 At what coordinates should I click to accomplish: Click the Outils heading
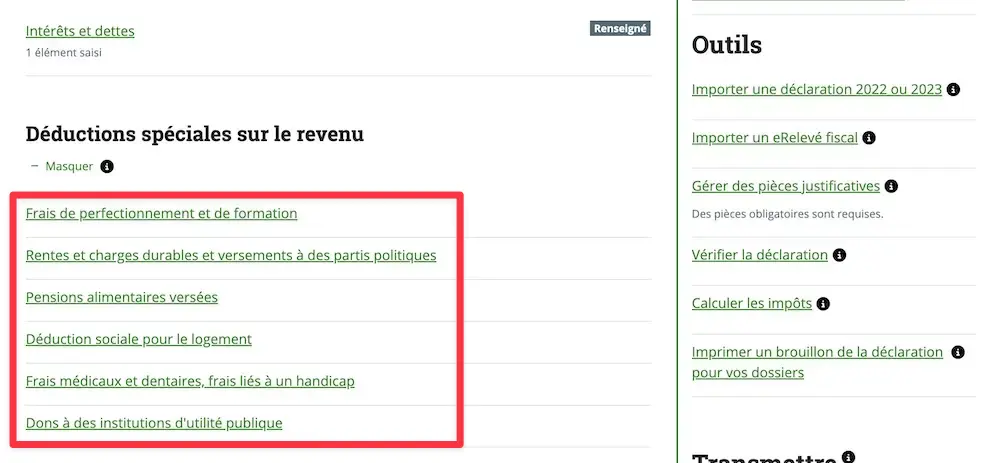point(726,45)
